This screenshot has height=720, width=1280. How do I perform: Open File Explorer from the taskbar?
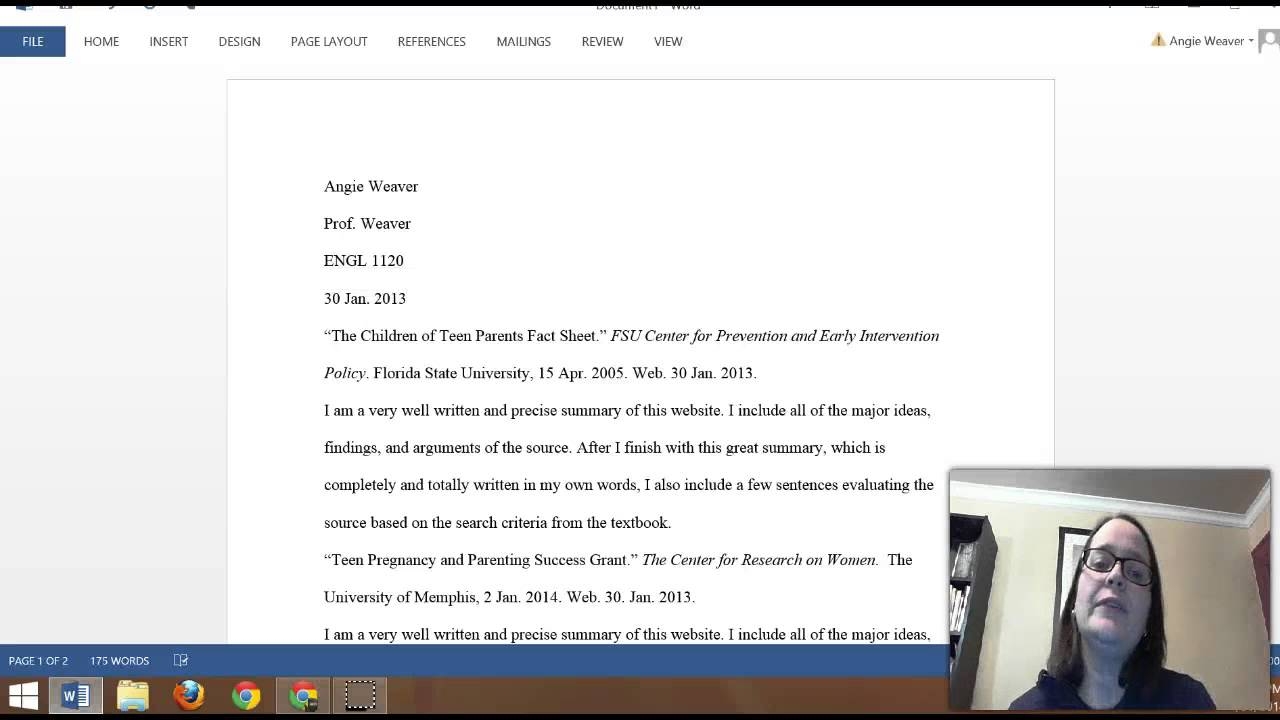tap(132, 694)
